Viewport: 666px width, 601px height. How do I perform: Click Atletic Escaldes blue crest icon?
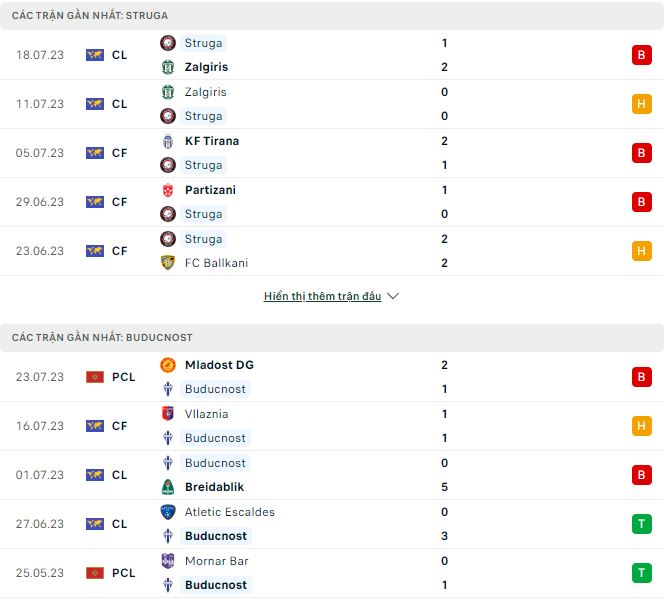(168, 512)
